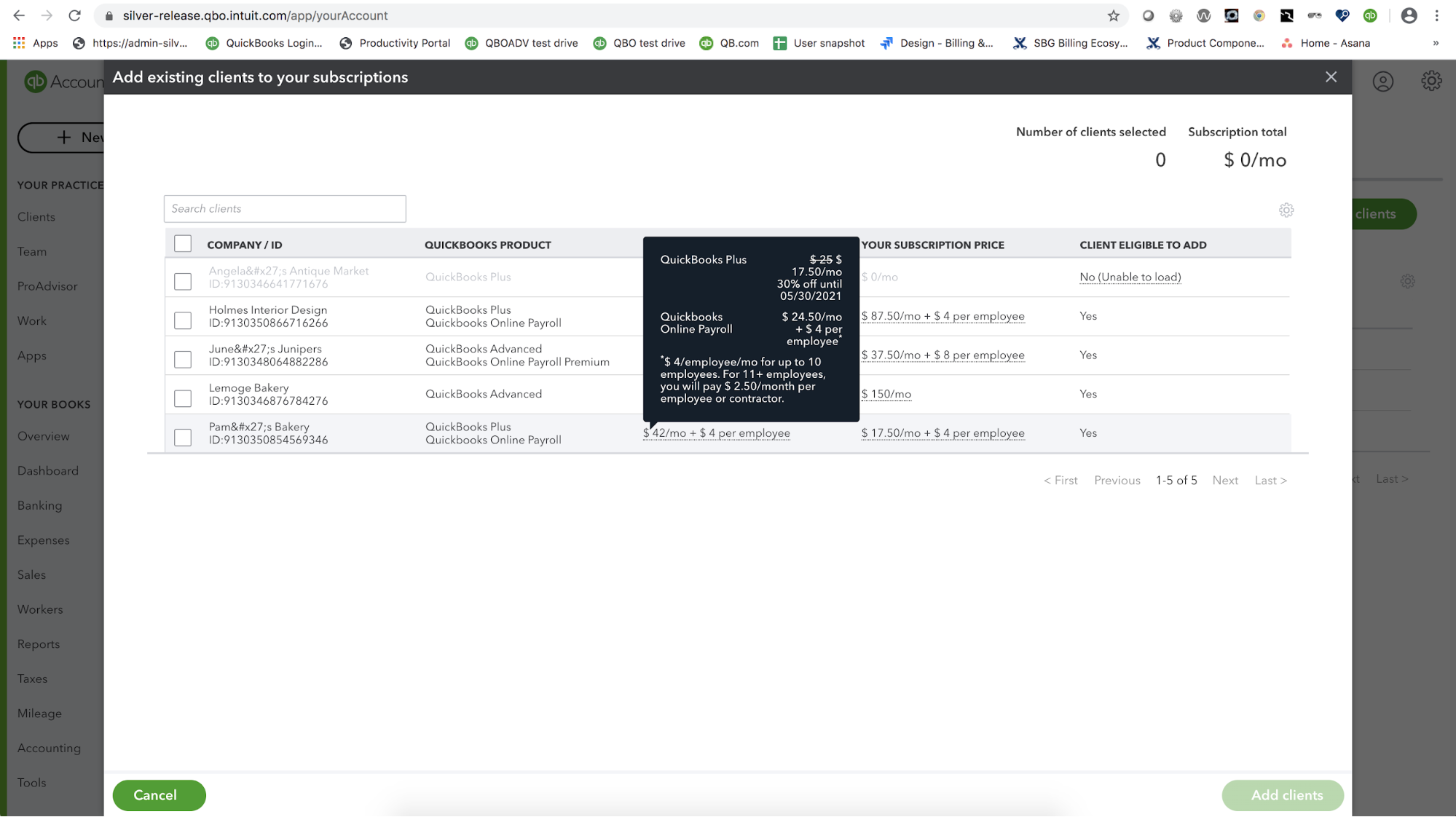The height and width of the screenshot is (817, 1456).
Task: Open the Apps grid bookmark
Action: 35,43
